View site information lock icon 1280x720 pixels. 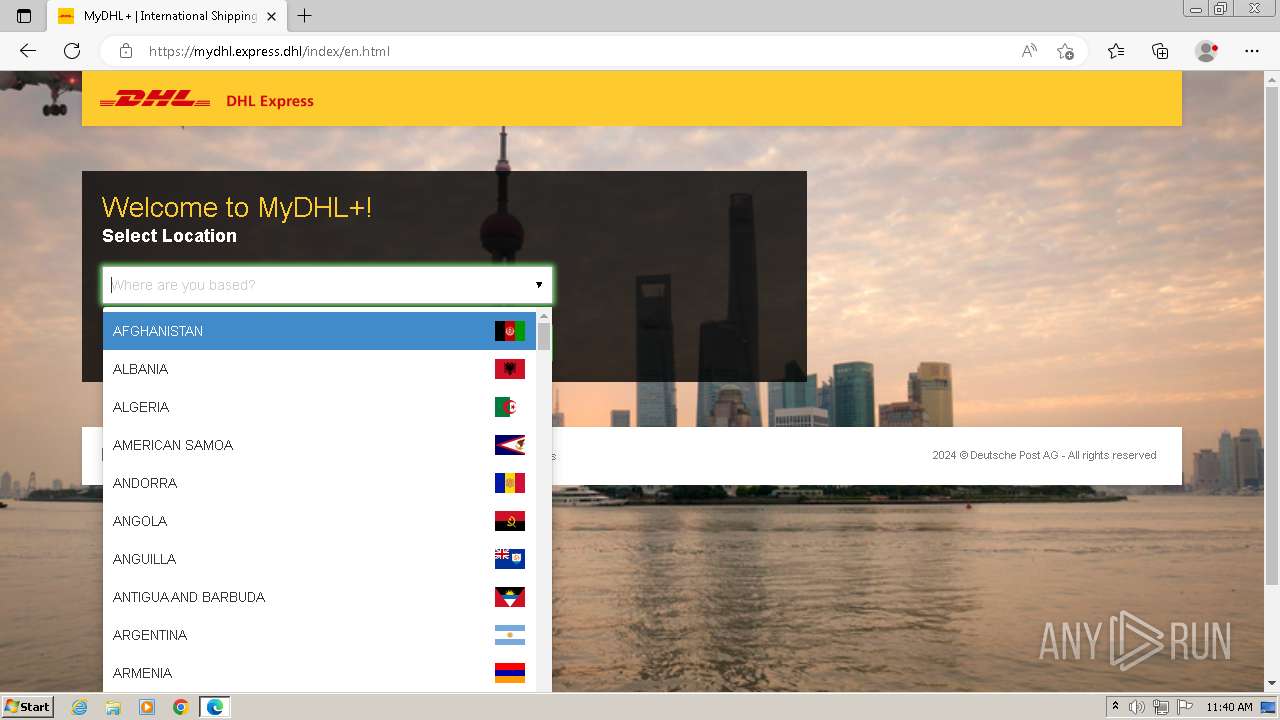click(x=126, y=51)
